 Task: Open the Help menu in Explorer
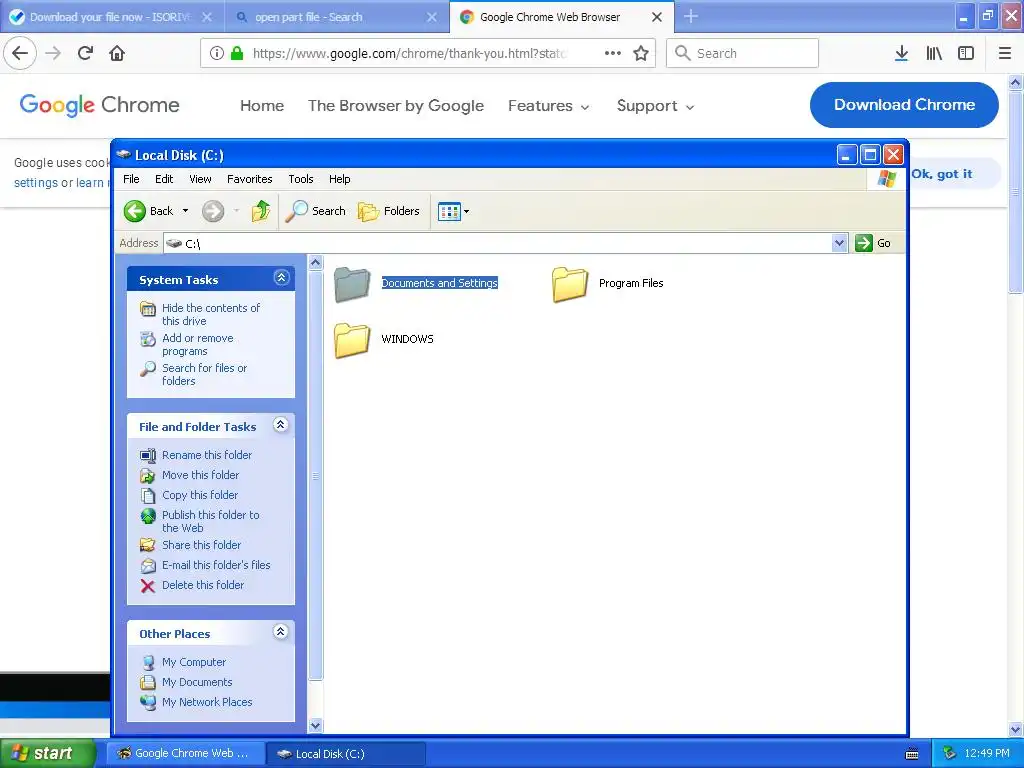[340, 179]
